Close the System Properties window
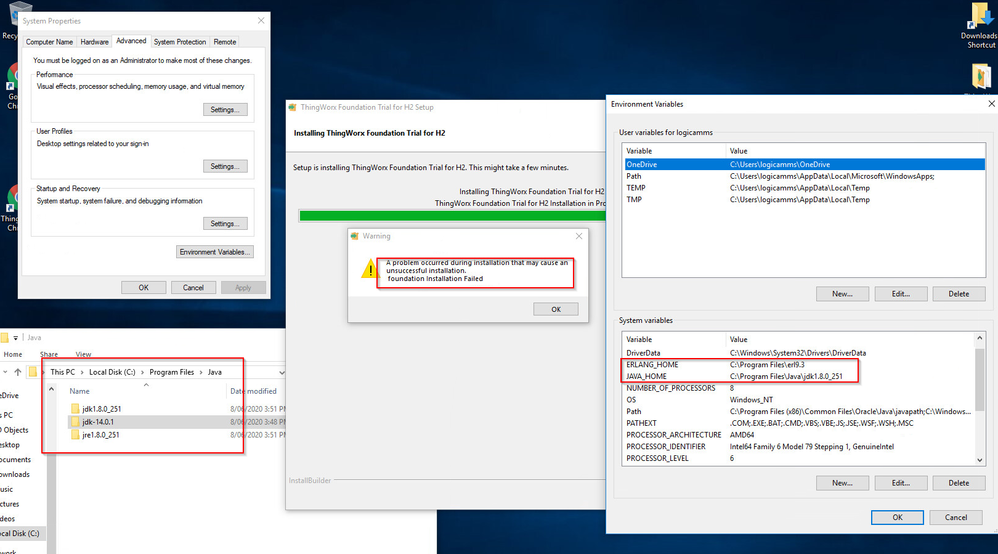This screenshot has width=998, height=554. (261, 21)
